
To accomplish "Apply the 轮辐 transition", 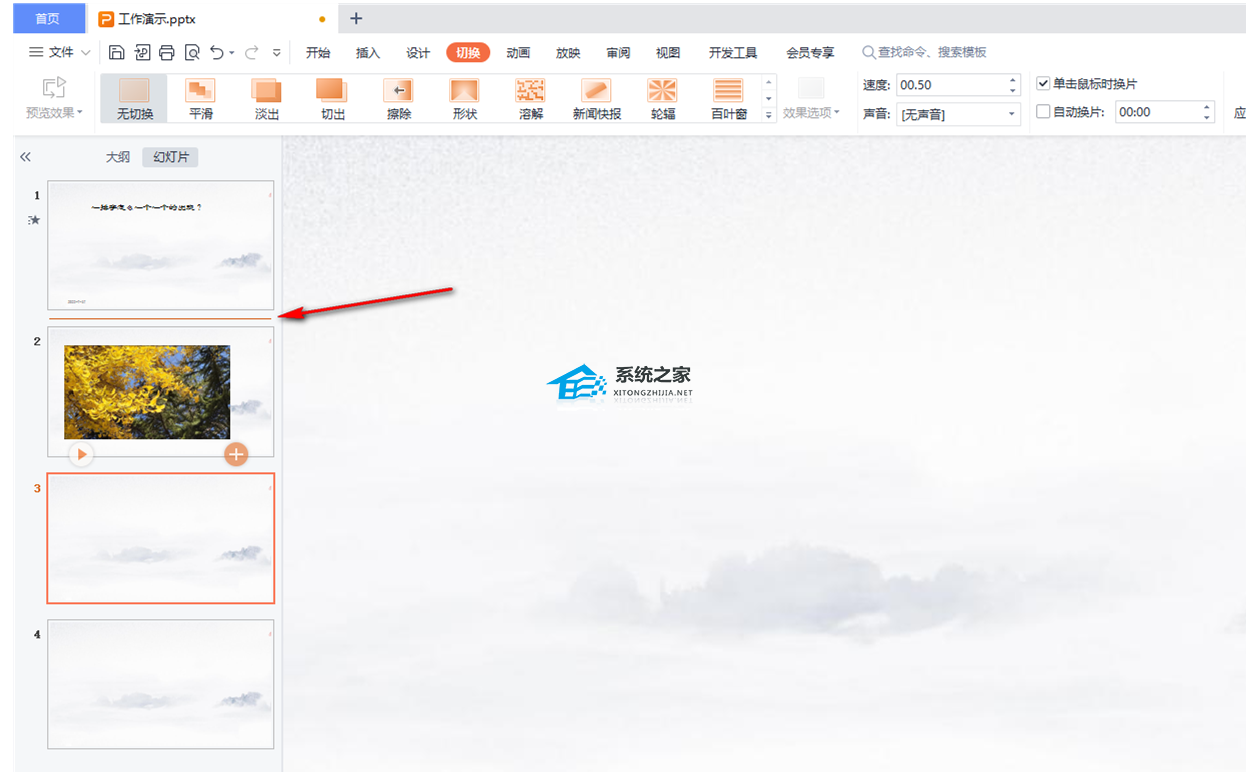I will click(x=663, y=98).
